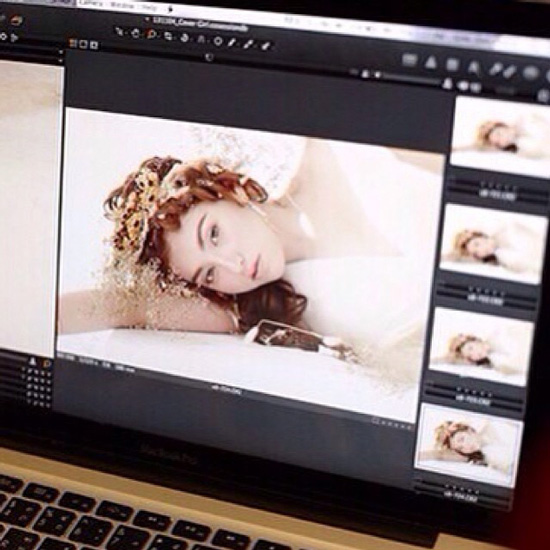Open the round dropdown above the viewer

click(x=209, y=57)
